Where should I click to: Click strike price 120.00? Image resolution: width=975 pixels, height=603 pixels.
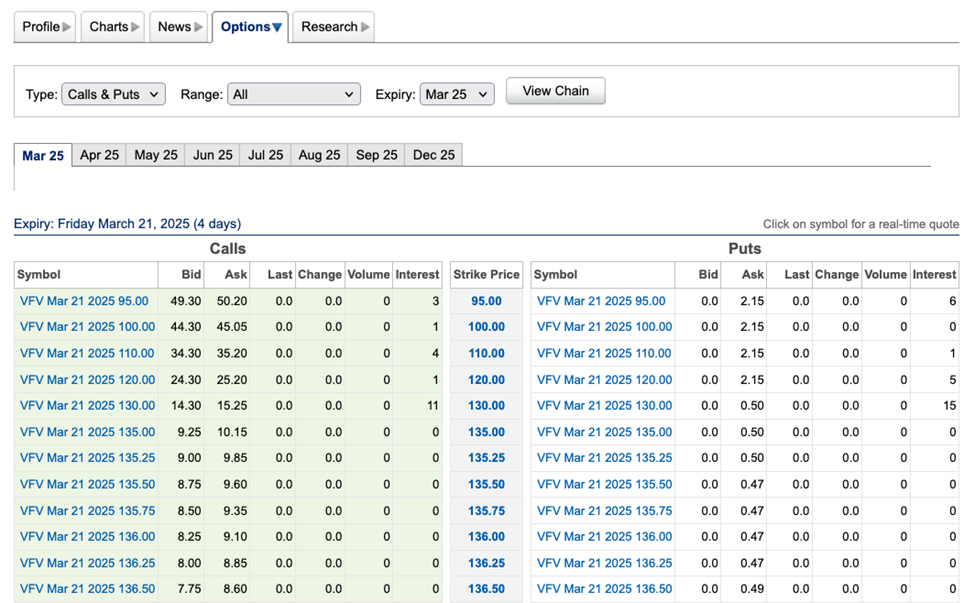[486, 380]
